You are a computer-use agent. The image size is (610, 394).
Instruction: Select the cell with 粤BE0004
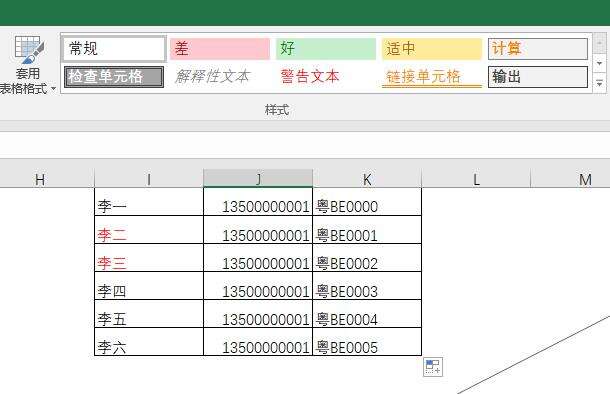coord(367,313)
